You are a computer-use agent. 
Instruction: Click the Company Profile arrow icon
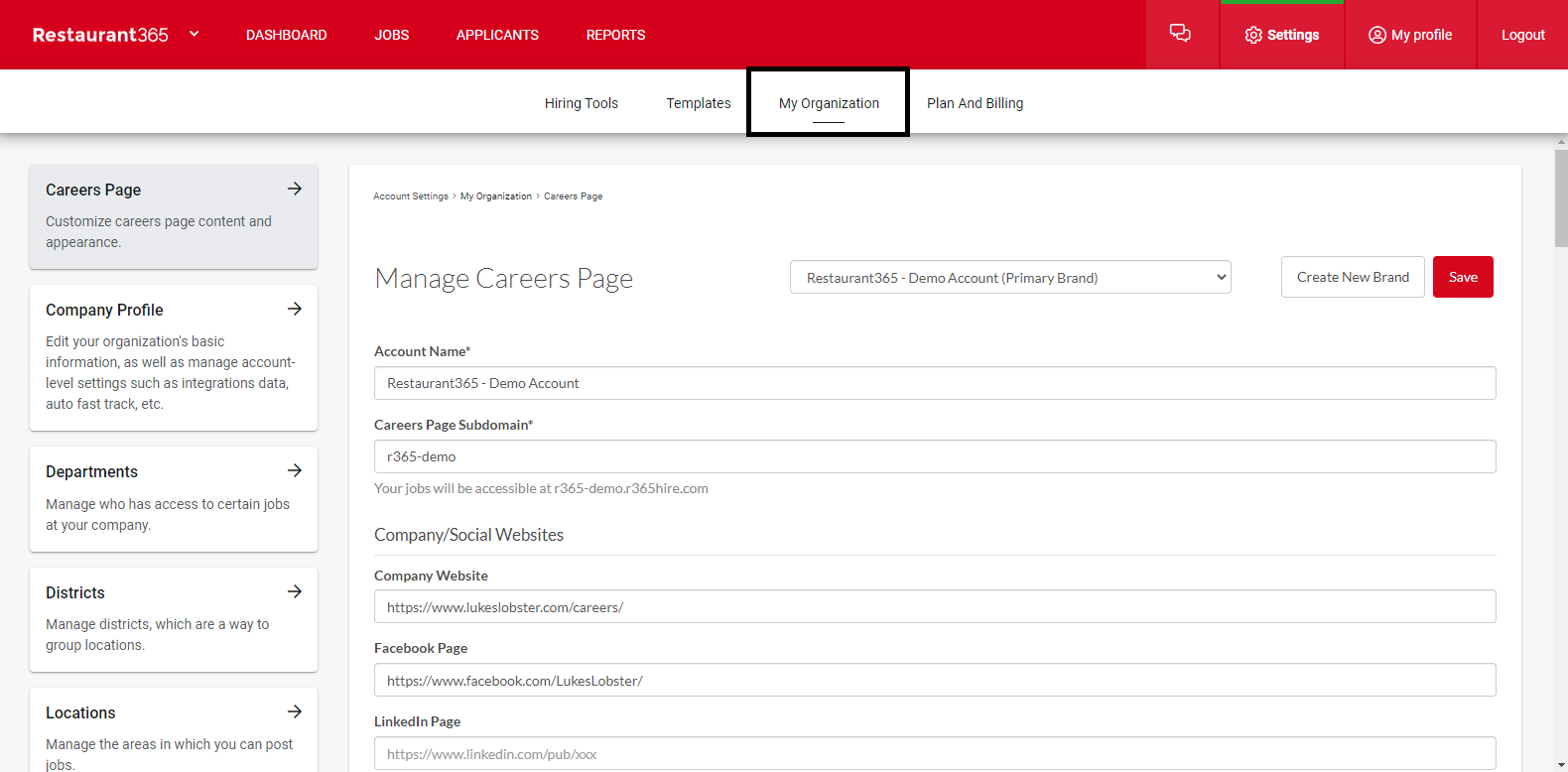point(295,309)
